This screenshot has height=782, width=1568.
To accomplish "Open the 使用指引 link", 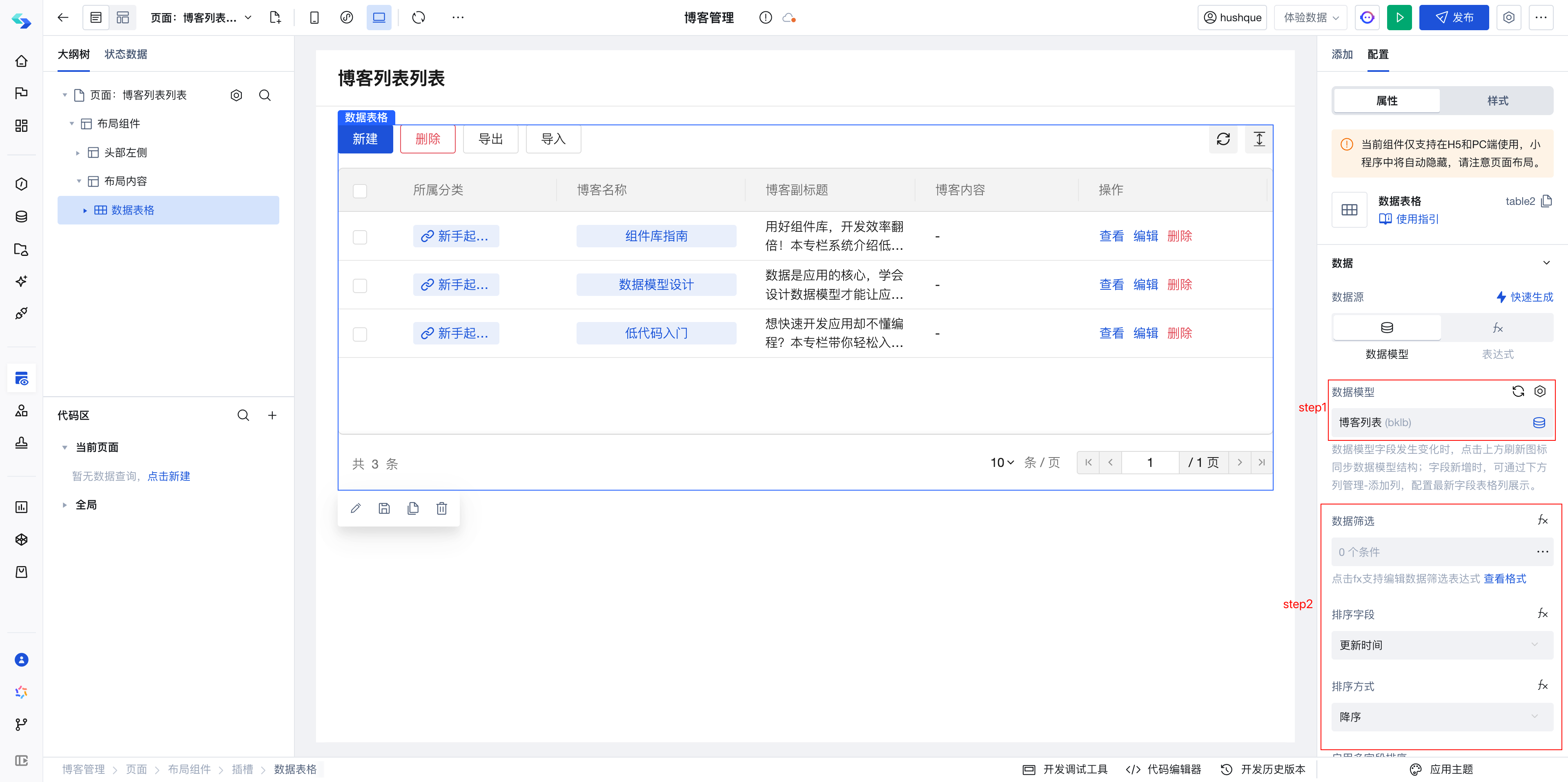I will [x=1408, y=219].
